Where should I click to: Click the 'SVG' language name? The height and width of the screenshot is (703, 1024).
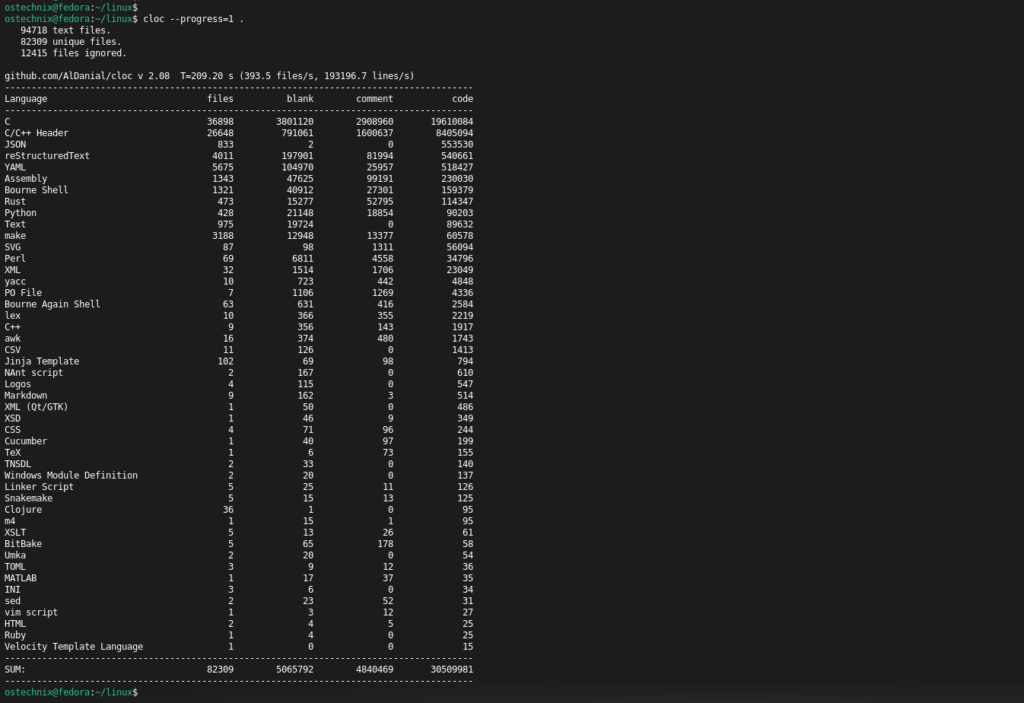[x=12, y=247]
